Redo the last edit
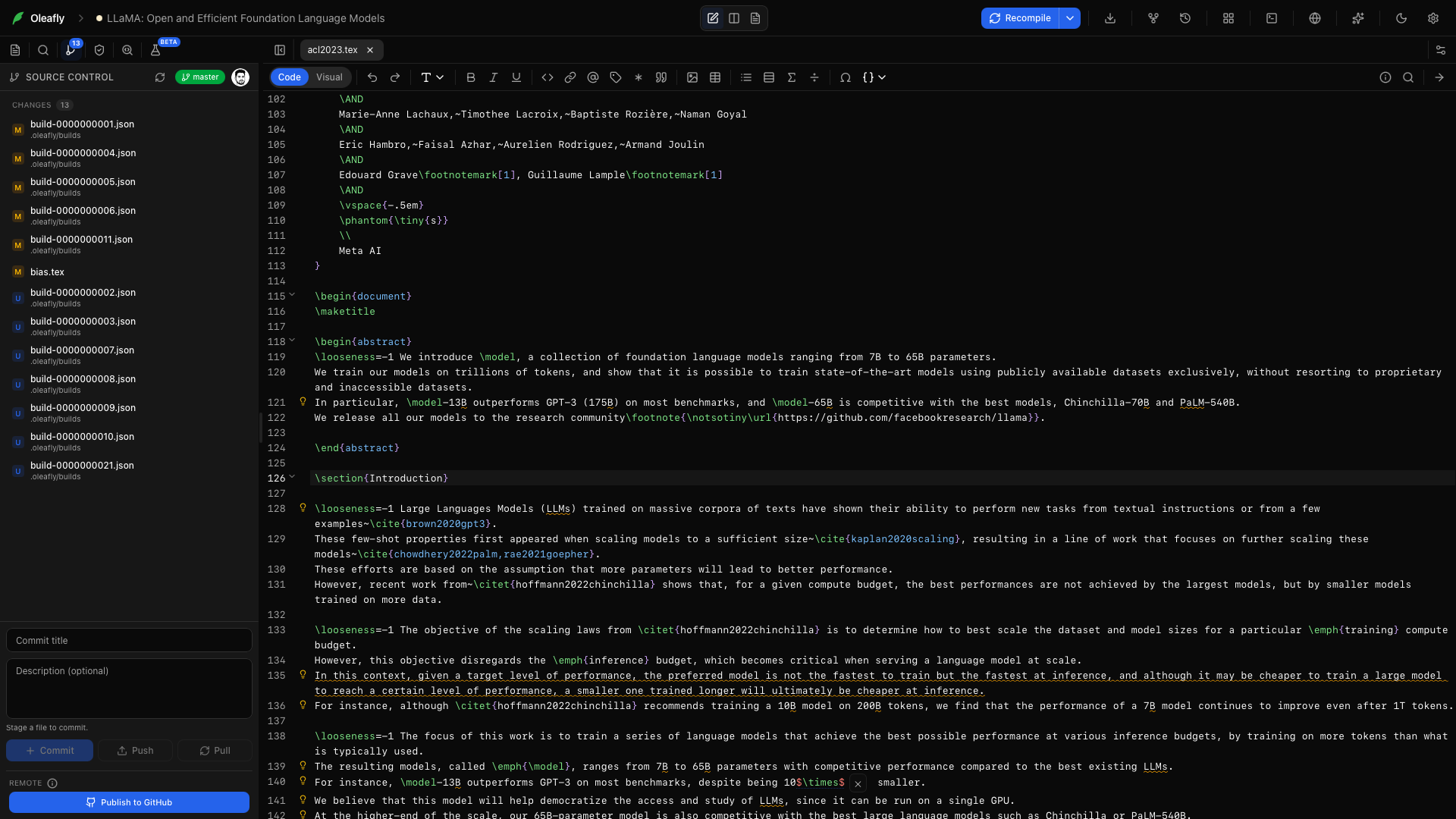This screenshot has width=1456, height=819. (x=395, y=77)
